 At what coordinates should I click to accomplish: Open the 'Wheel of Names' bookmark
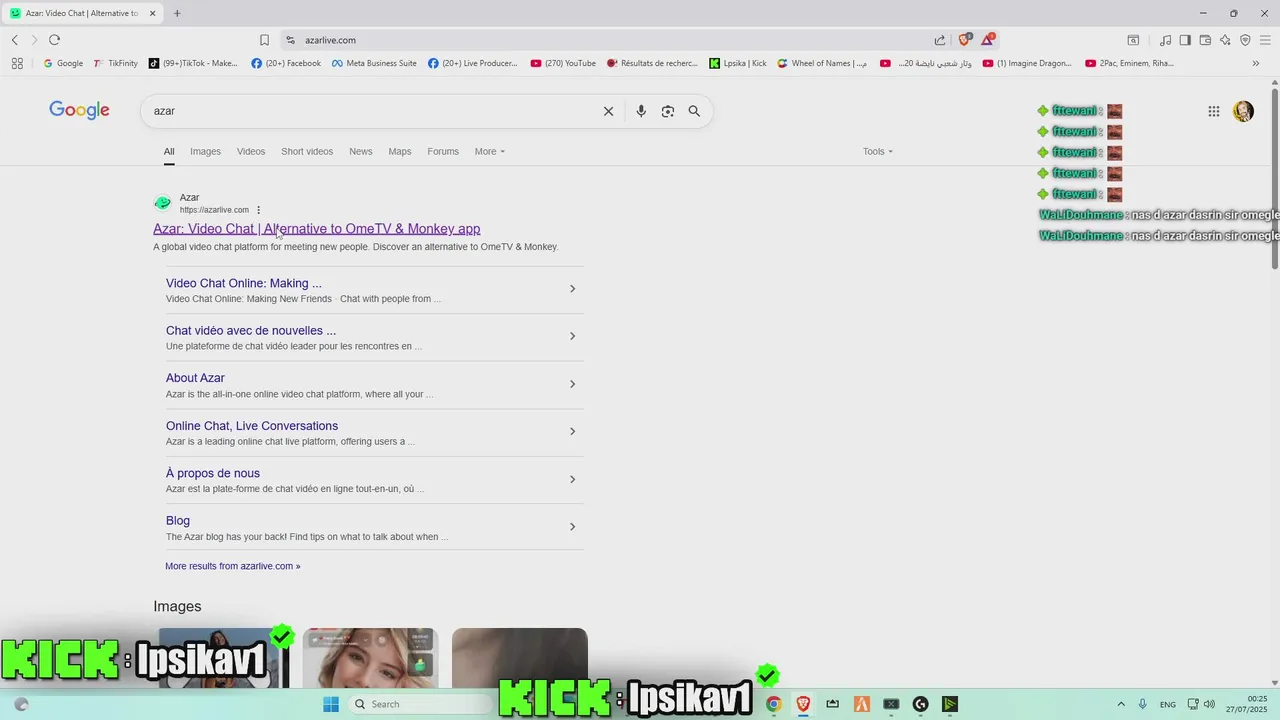[822, 63]
